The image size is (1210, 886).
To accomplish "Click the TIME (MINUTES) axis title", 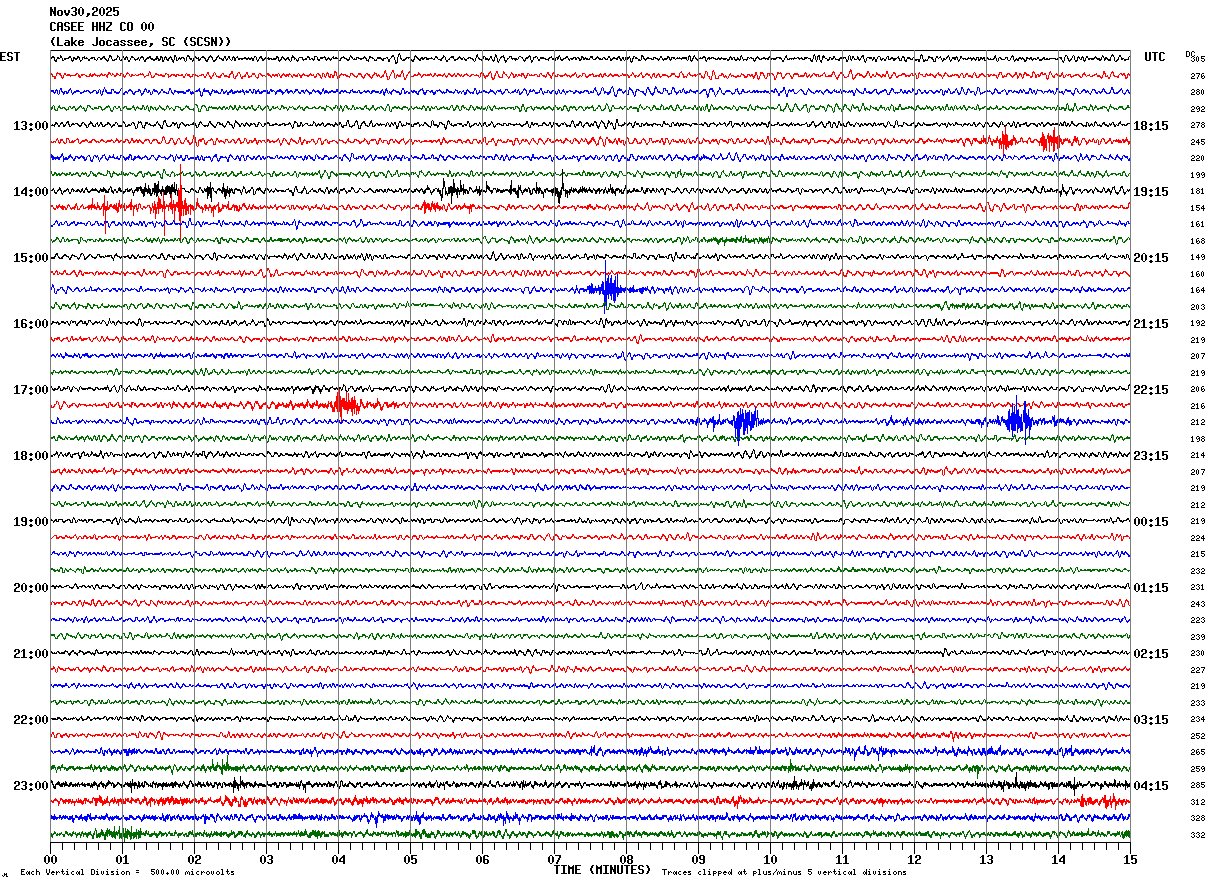I will (x=602, y=870).
